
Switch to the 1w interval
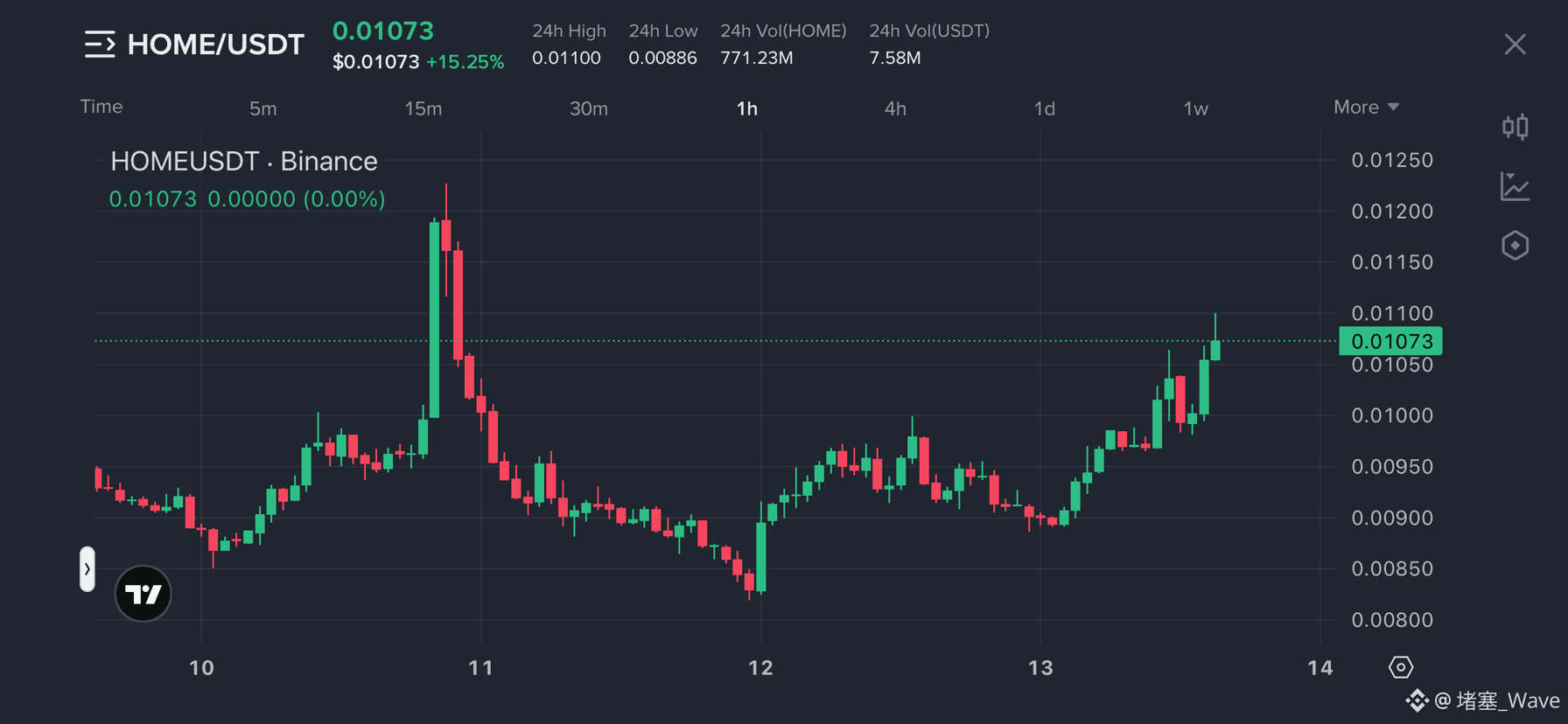tap(1195, 108)
